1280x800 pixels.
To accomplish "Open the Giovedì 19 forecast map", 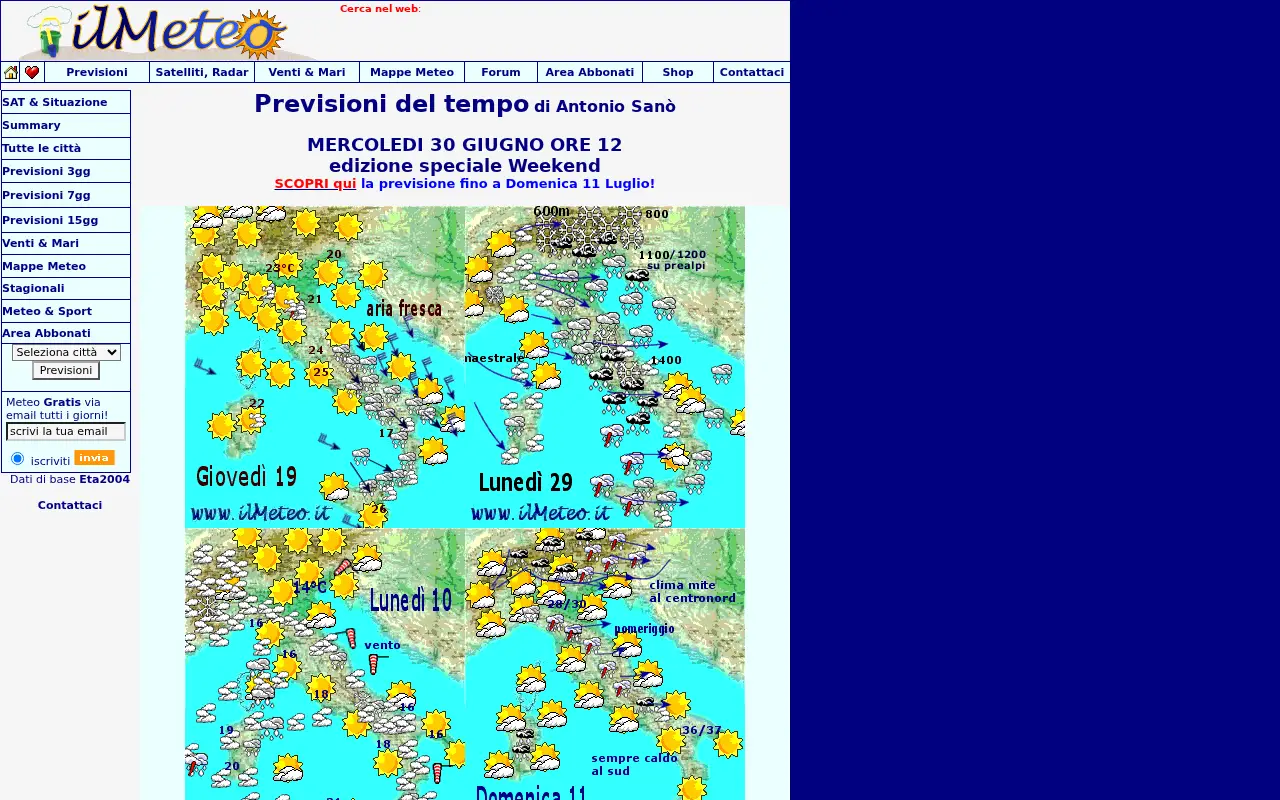I will pos(325,367).
